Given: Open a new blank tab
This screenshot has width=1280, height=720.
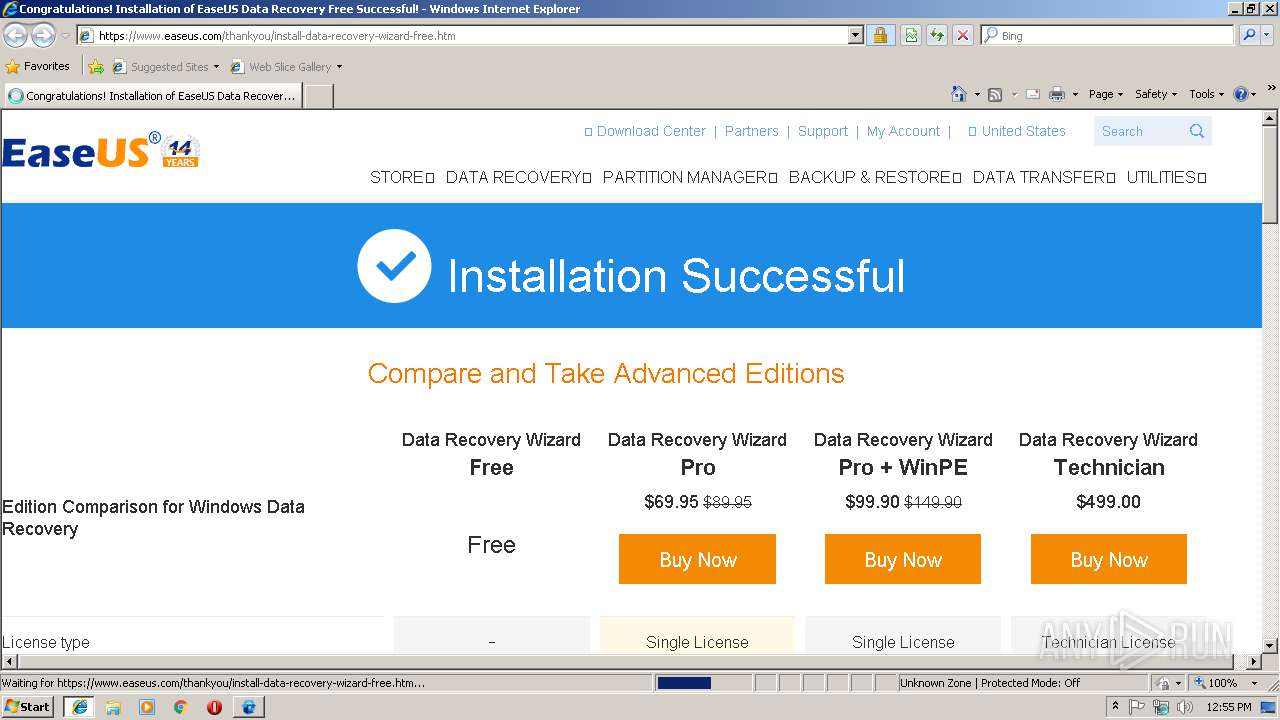Looking at the screenshot, I should (x=319, y=96).
